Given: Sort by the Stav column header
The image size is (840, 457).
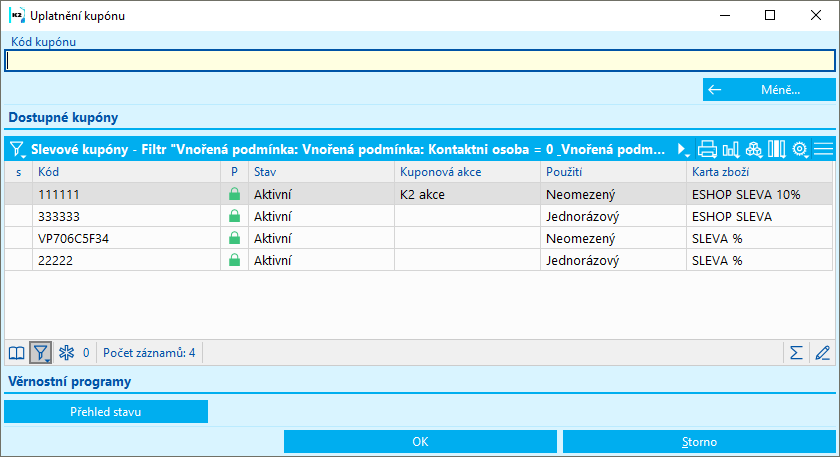Looking at the screenshot, I should point(321,172).
